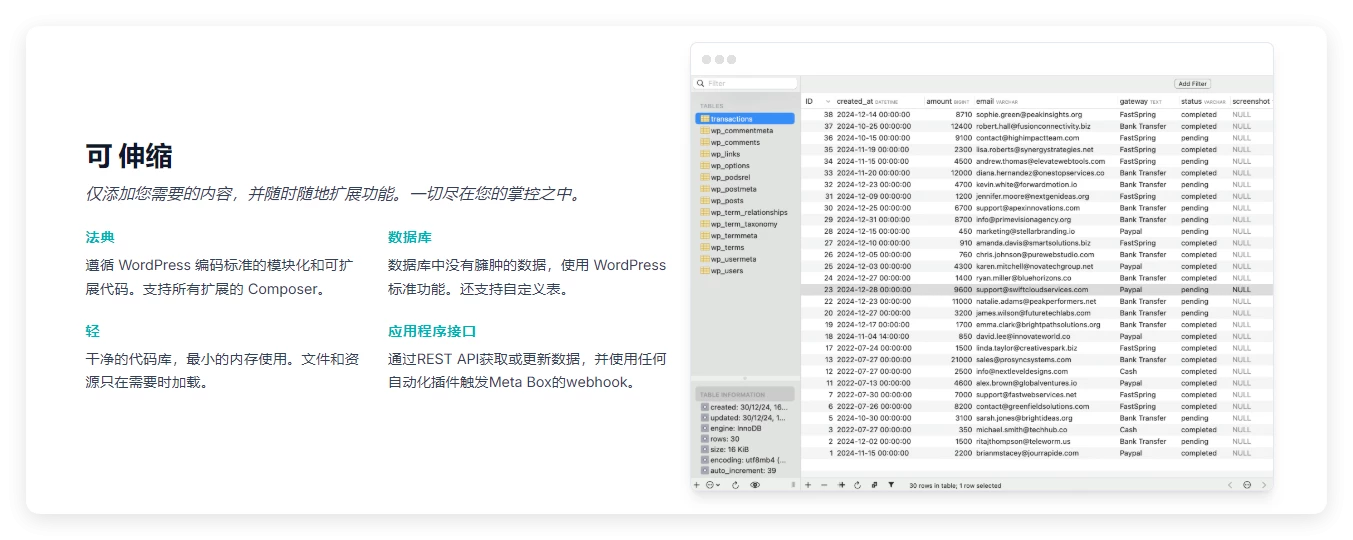This screenshot has height=540, width=1353.
Task: Click the TABLE INFORMATION panel header
Action: [745, 395]
